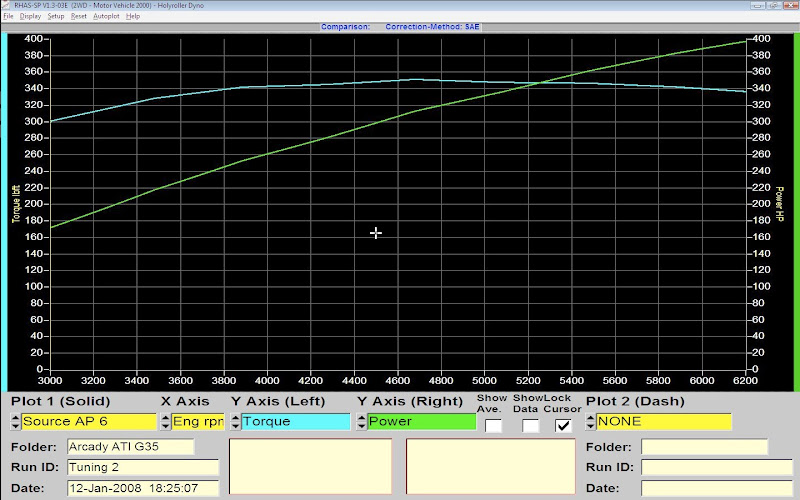Click the up arrow beside Source AP 6
The image size is (800, 500).
15,416
